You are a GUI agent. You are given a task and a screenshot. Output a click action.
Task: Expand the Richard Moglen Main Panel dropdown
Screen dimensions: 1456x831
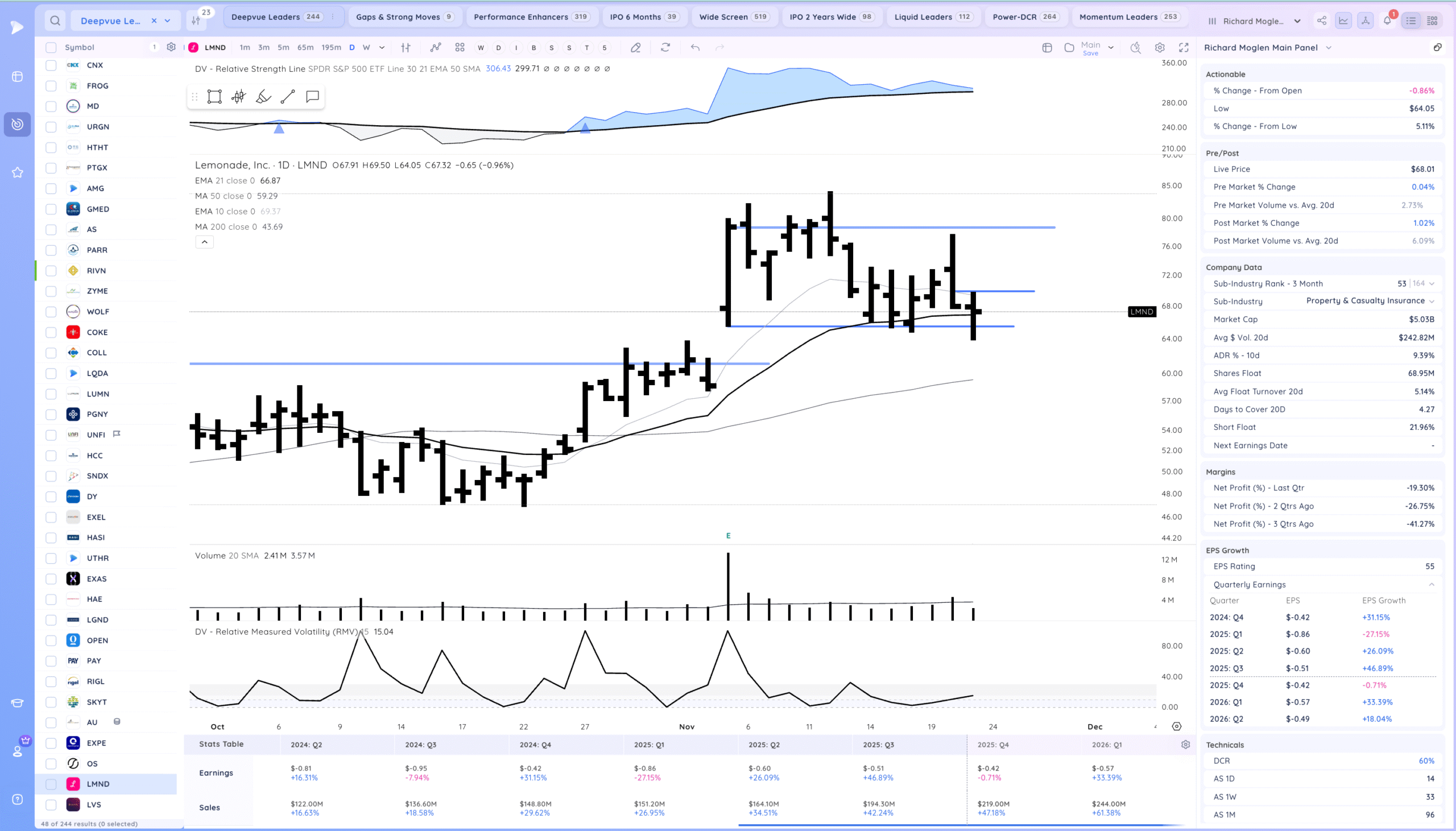coord(1329,47)
